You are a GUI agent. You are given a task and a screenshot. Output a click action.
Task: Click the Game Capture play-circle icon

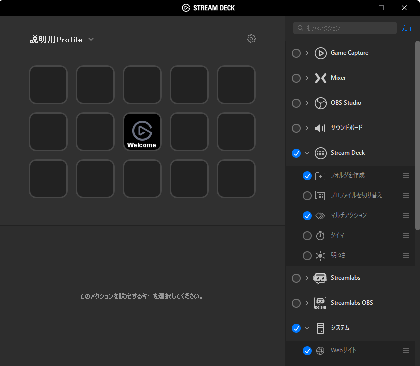[x=320, y=53]
